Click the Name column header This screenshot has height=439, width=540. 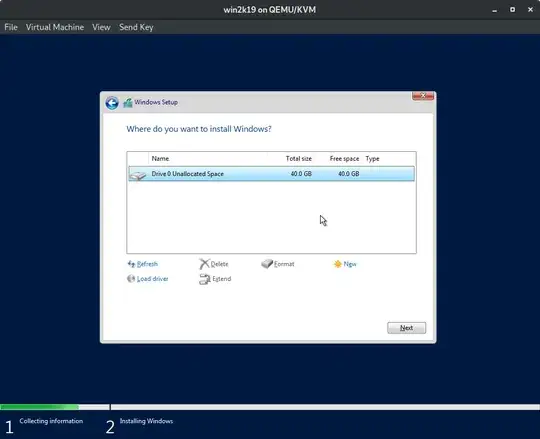pyautogui.click(x=160, y=159)
